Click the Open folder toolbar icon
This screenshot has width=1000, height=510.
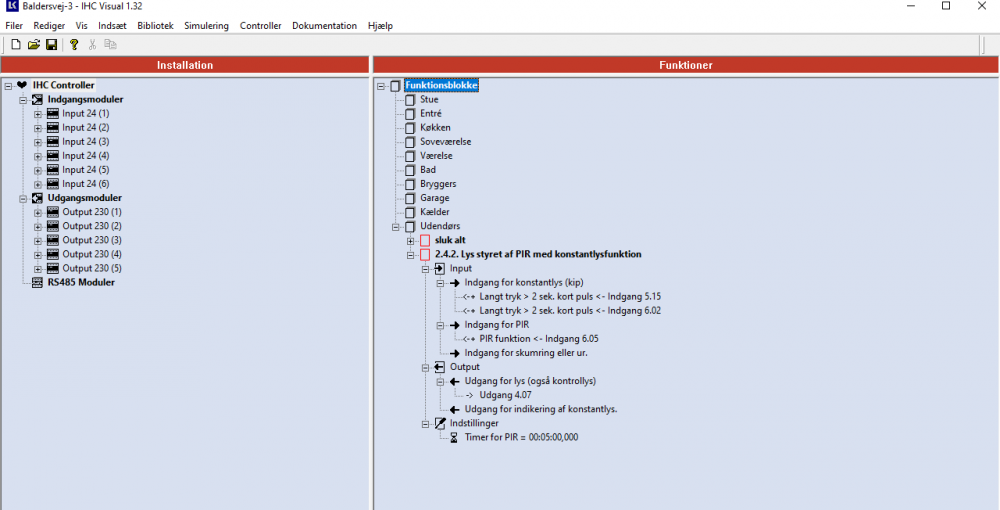pos(34,44)
